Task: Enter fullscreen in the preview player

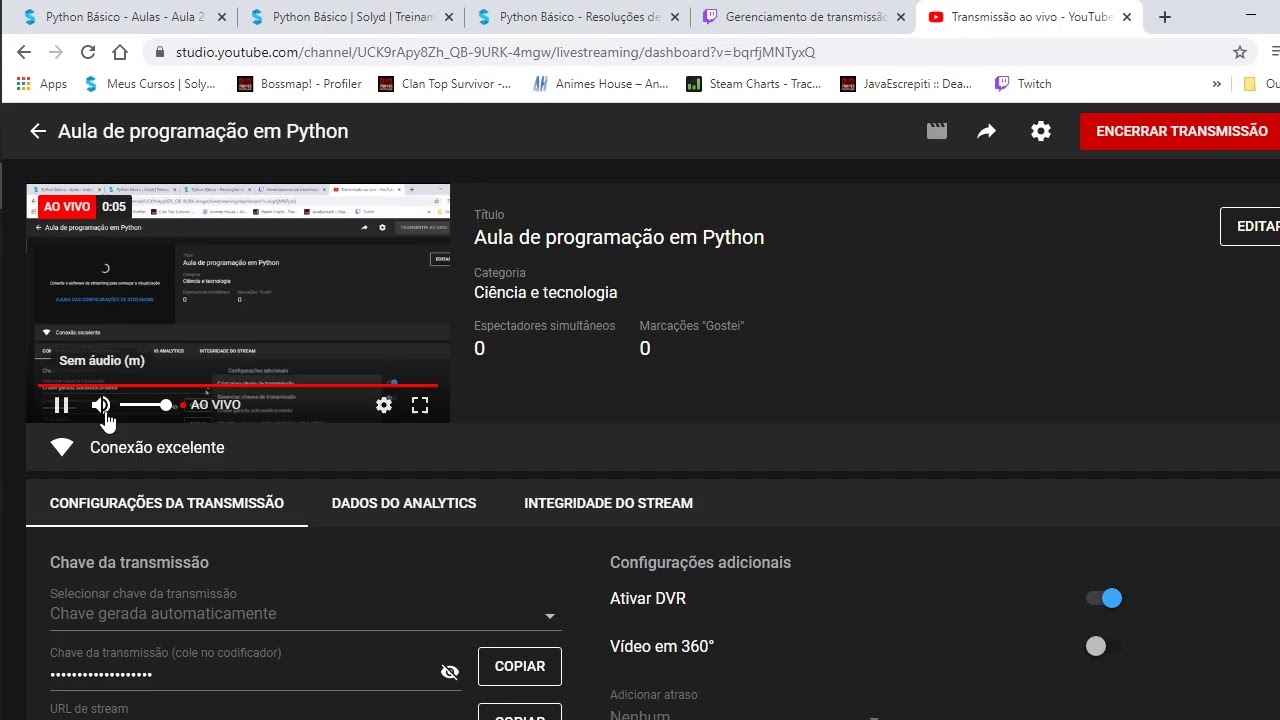Action: pos(420,405)
